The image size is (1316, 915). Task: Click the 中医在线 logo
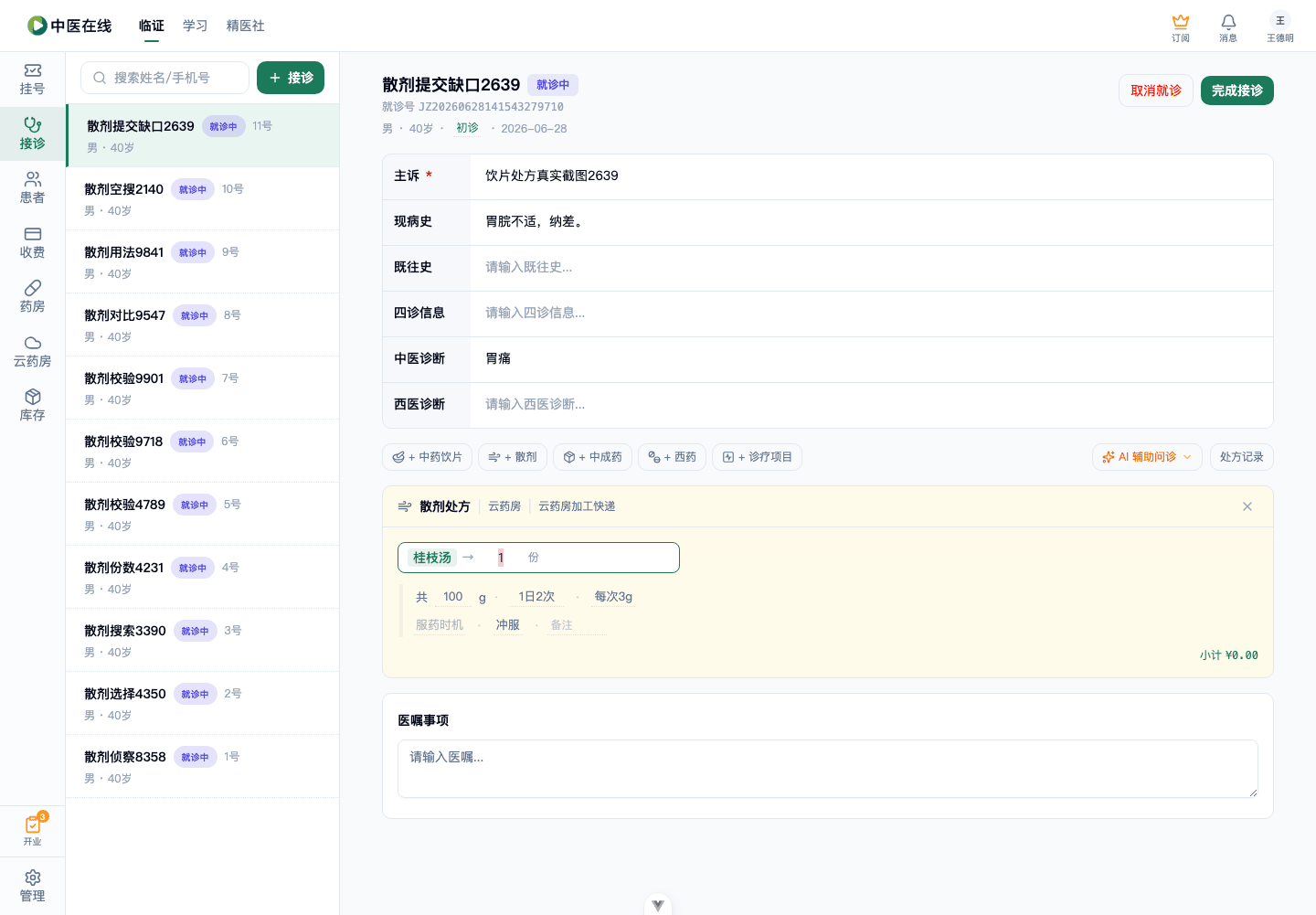click(69, 26)
